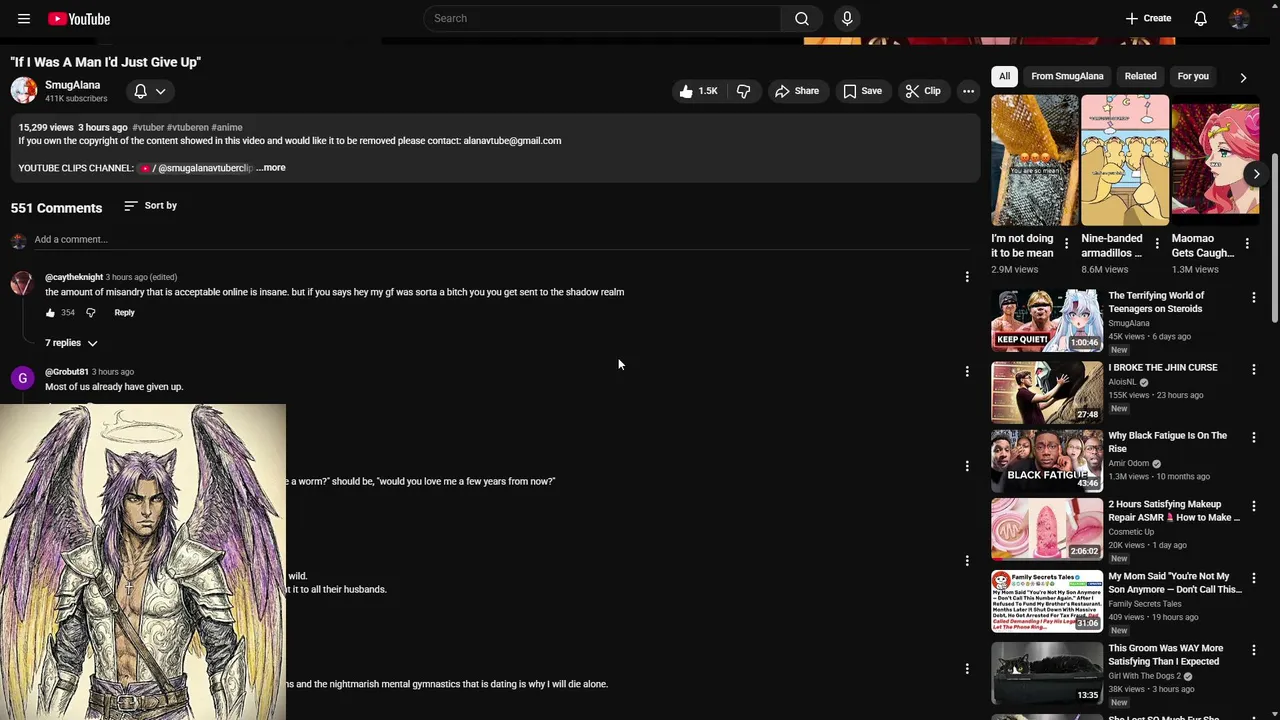The width and height of the screenshot is (1280, 720).
Task: Open I BROKE THE JHIN CURSE title
Action: pyautogui.click(x=1162, y=368)
